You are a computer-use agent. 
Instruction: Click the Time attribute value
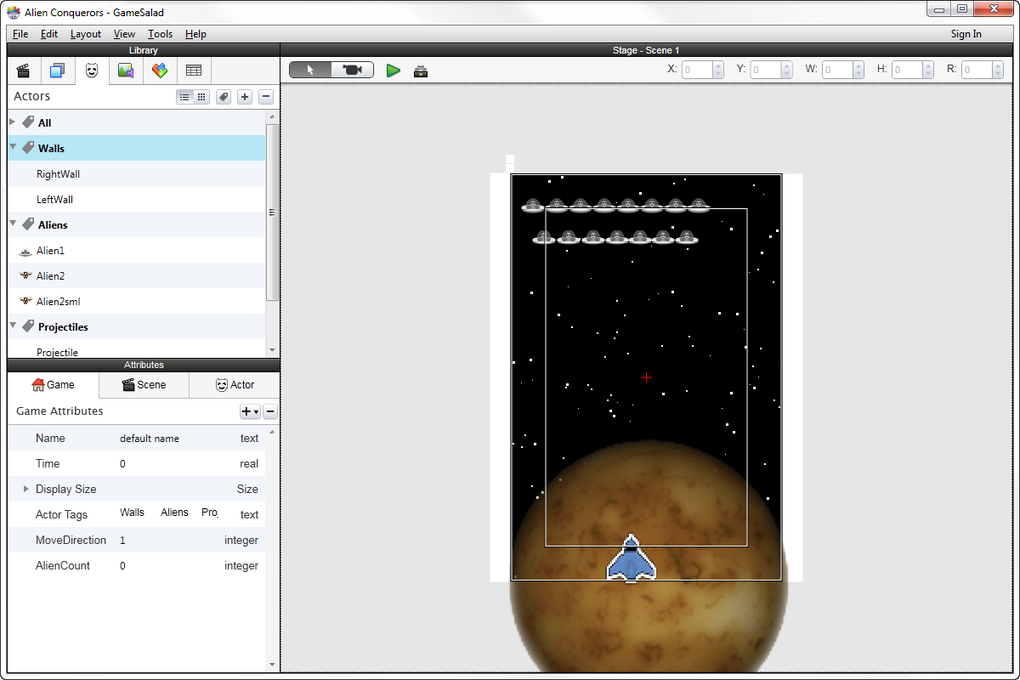pos(122,464)
